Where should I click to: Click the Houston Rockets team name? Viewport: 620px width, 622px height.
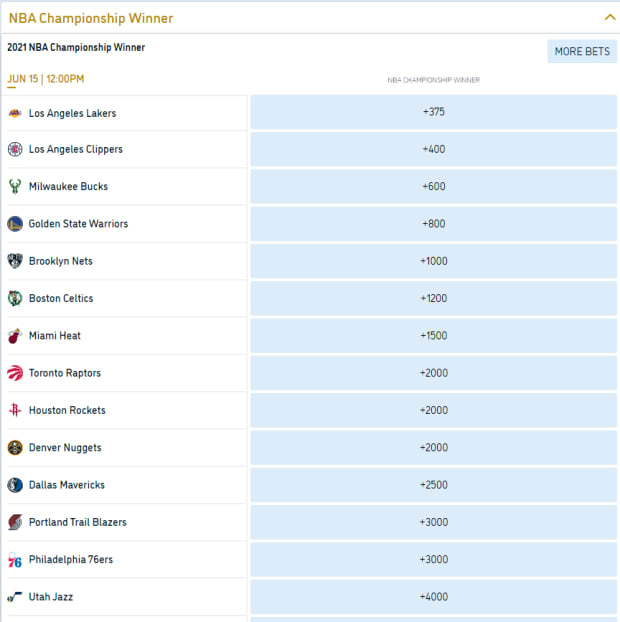pyautogui.click(x=67, y=410)
